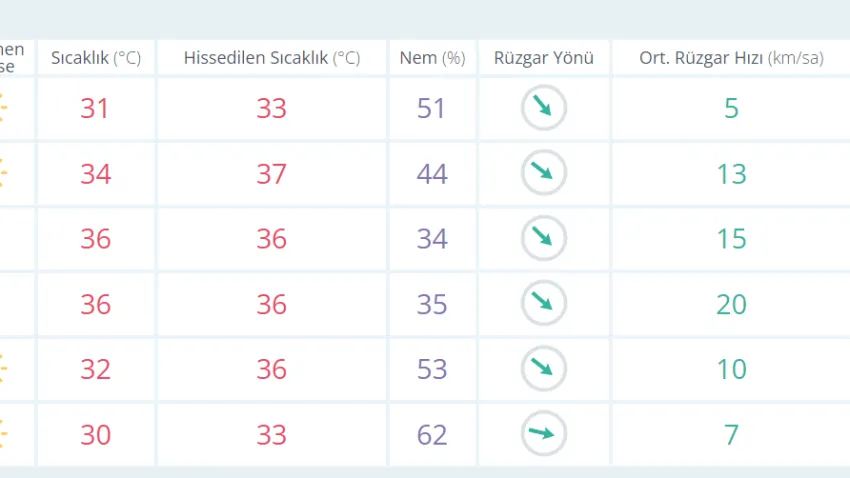This screenshot has height=478, width=850.
Task: Click the Rüzgar Yönü column header
Action: (x=544, y=57)
